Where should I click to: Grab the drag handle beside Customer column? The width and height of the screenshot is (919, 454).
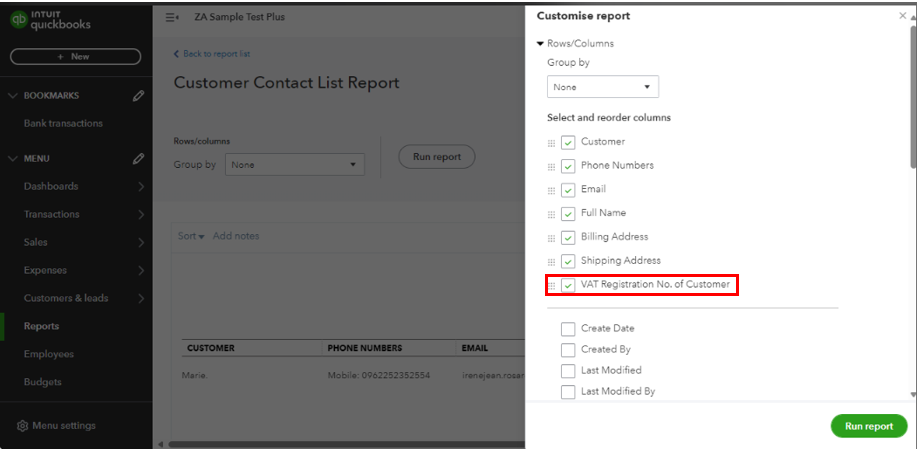(x=551, y=143)
